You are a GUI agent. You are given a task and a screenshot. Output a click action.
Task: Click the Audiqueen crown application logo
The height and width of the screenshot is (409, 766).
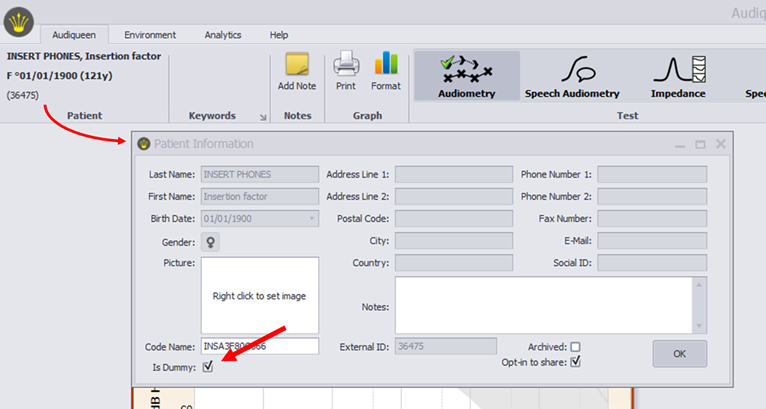coord(19,22)
